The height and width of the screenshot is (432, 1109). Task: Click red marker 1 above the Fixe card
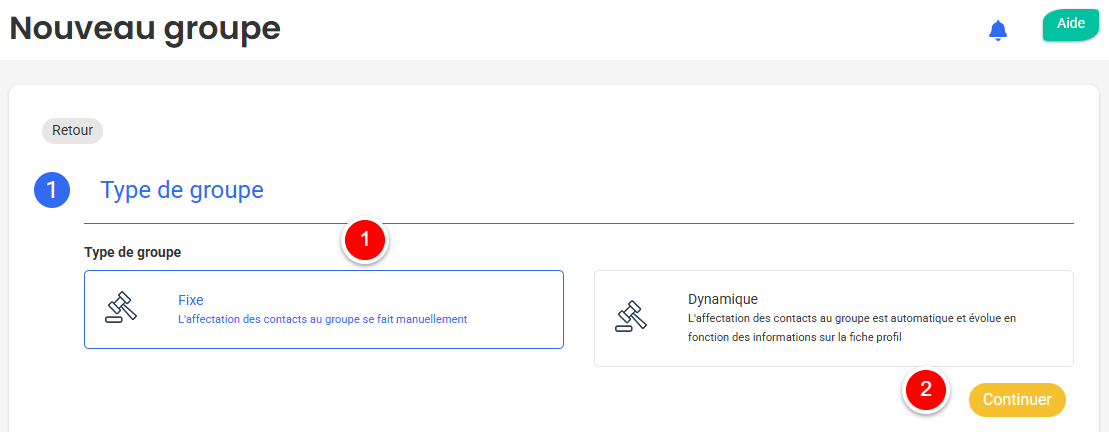pos(365,241)
